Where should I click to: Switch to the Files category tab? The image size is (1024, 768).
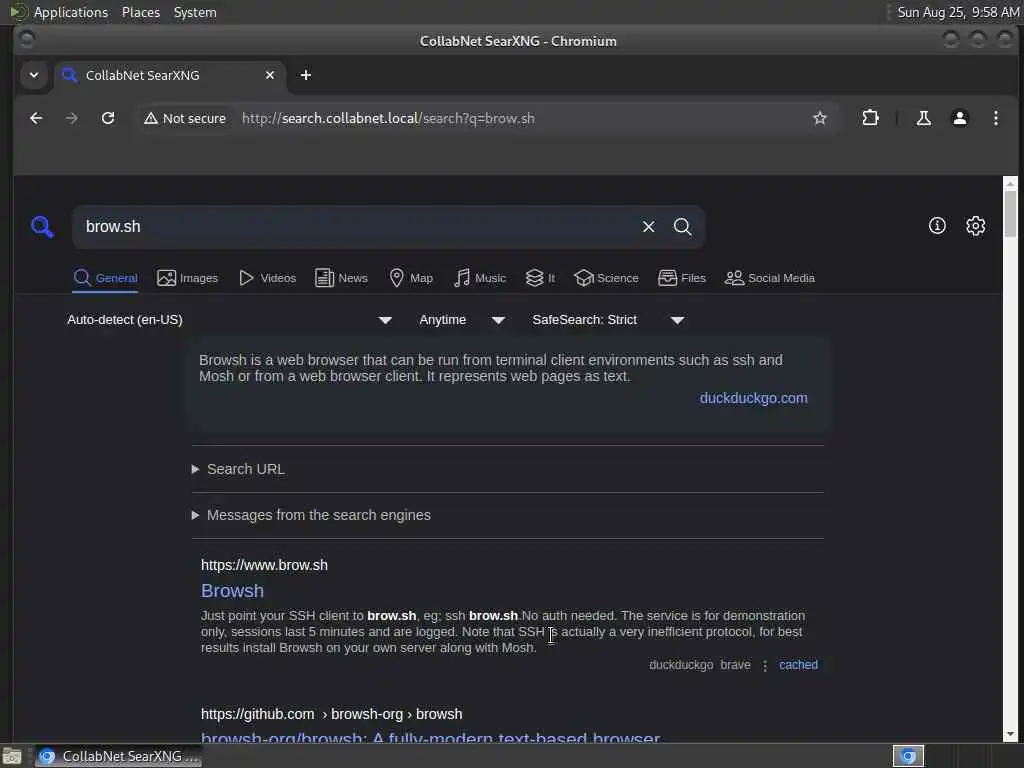pyautogui.click(x=682, y=278)
